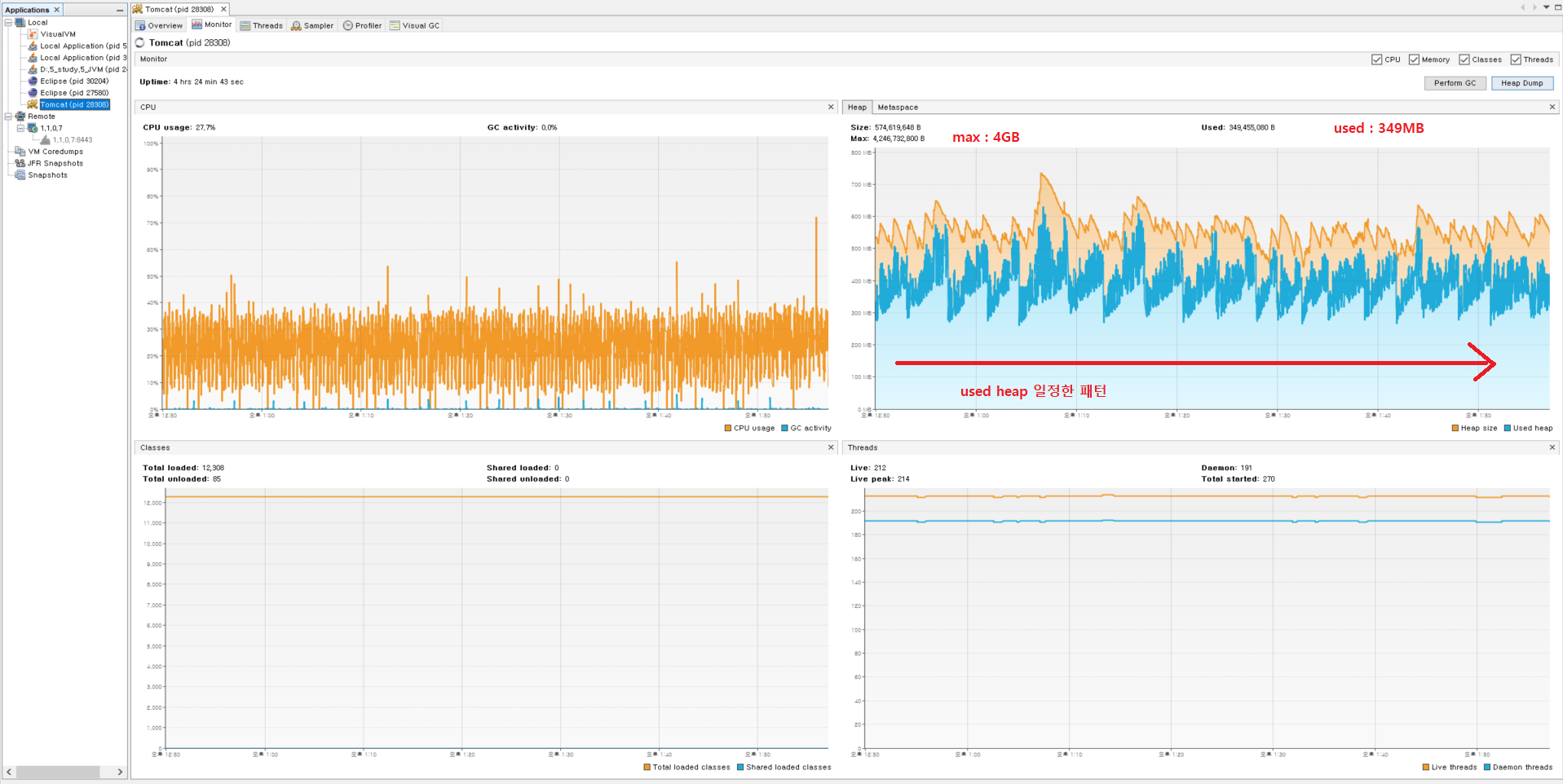
Task: Open JFR Snapshots node icon
Action: pos(20,163)
